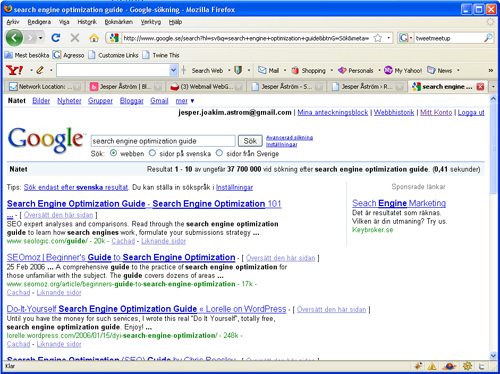
Task: Close the search engine tab with red X
Action: tap(480, 87)
